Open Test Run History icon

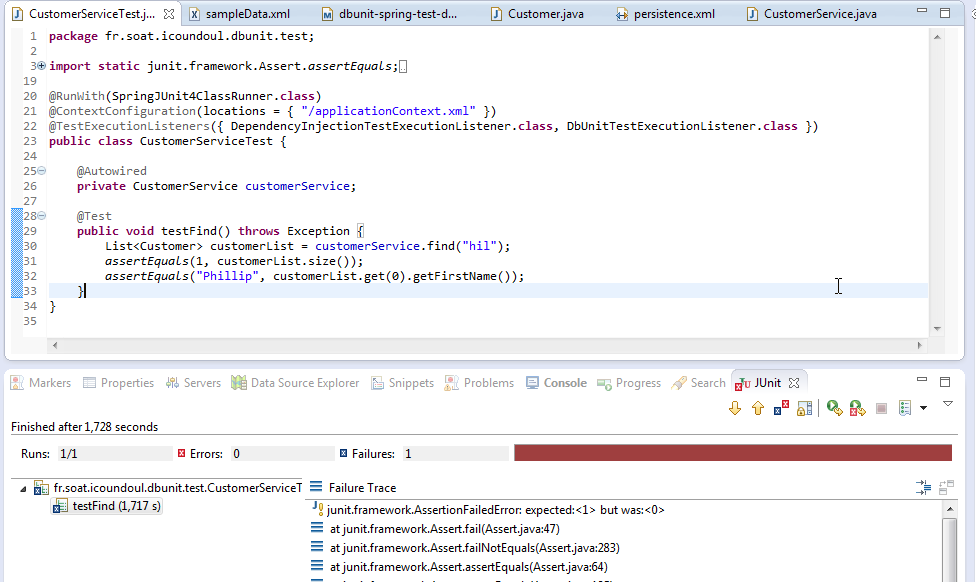[905, 408]
